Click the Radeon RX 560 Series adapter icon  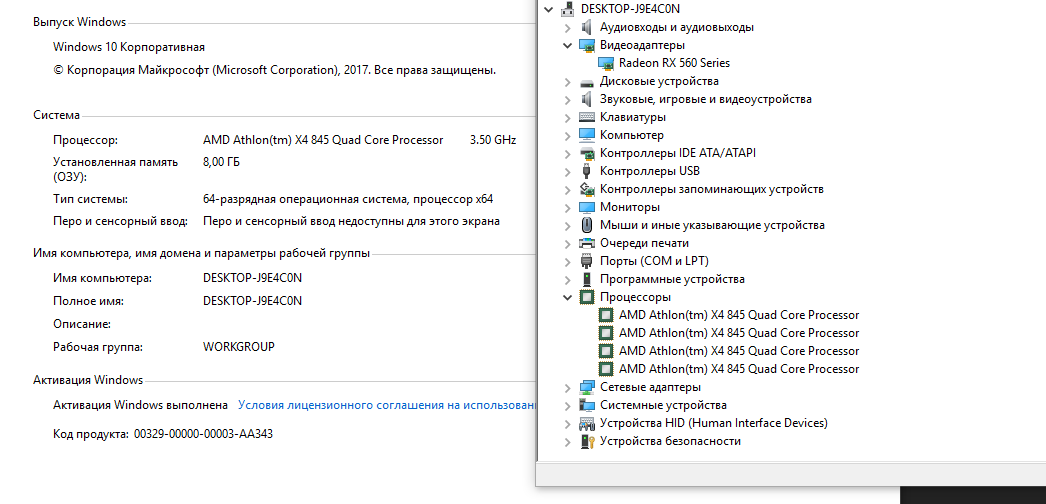[606, 63]
